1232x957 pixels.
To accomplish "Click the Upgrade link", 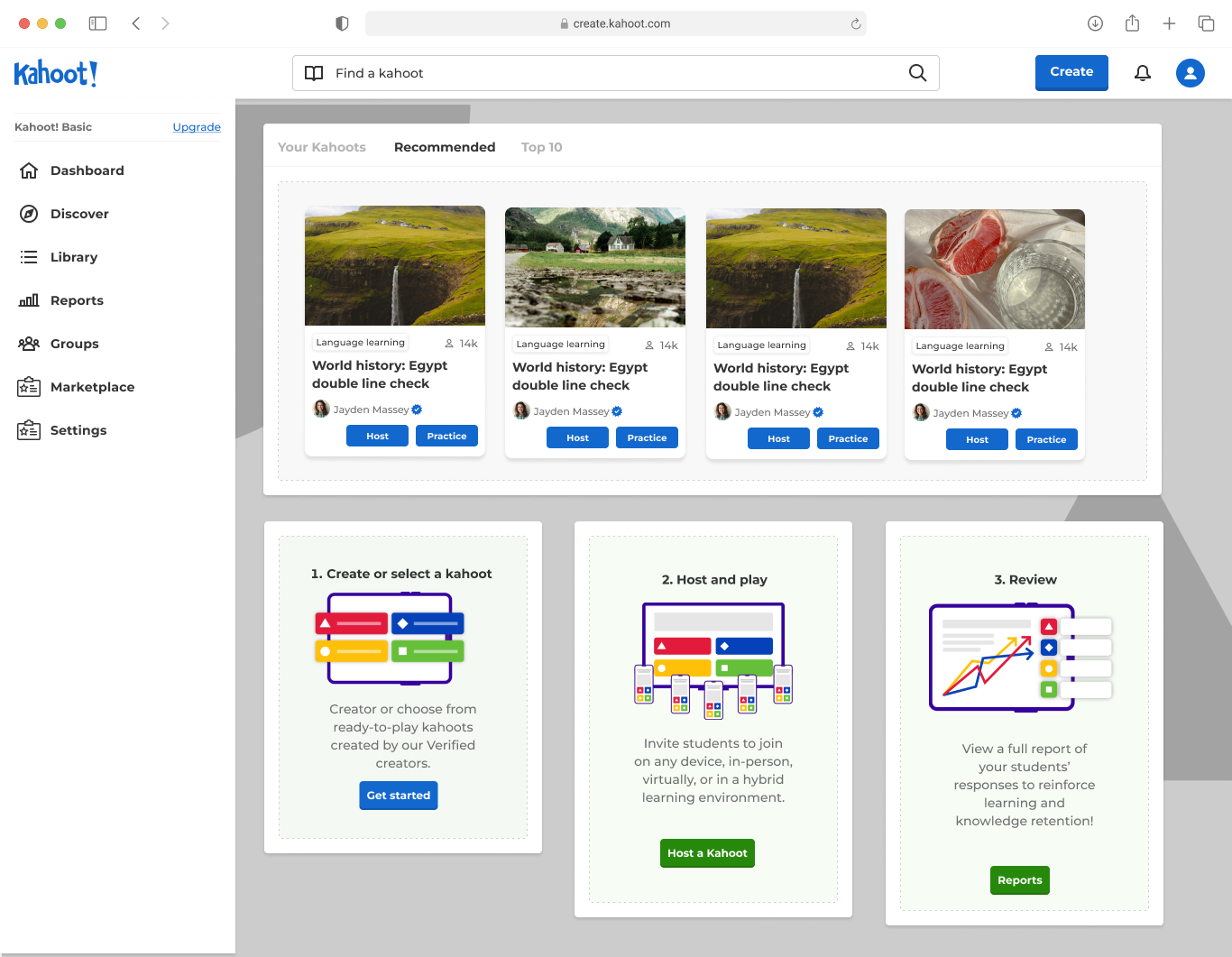I will (197, 127).
